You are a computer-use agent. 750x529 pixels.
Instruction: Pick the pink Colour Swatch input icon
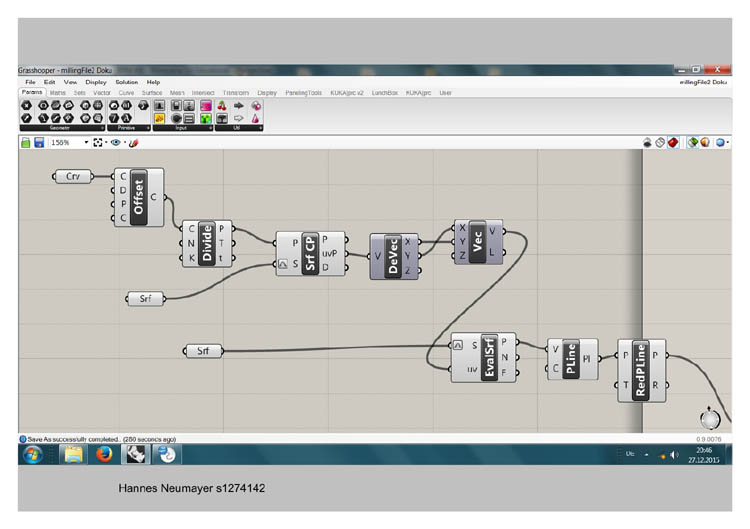(x=206, y=106)
